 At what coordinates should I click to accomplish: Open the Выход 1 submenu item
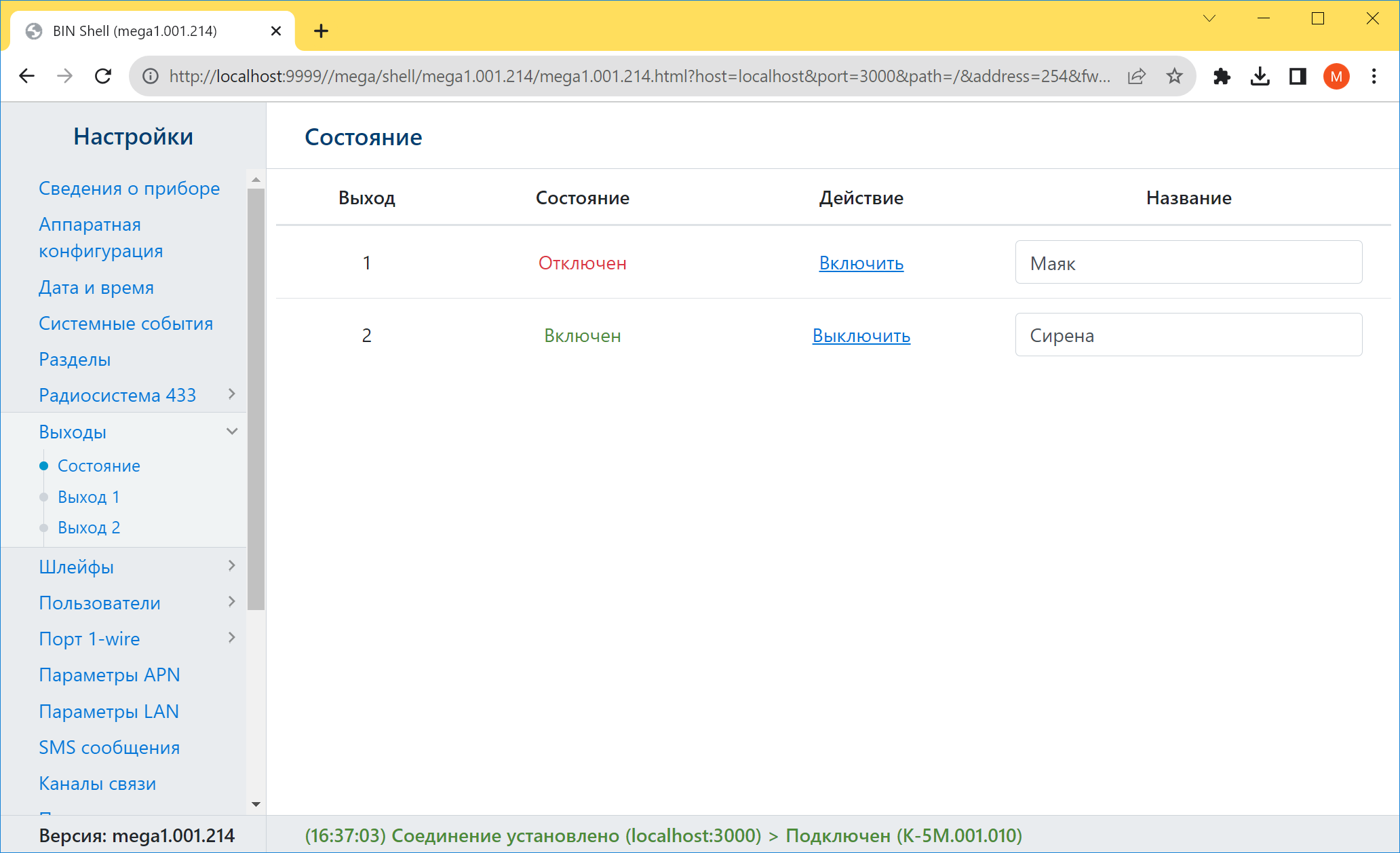tap(89, 497)
